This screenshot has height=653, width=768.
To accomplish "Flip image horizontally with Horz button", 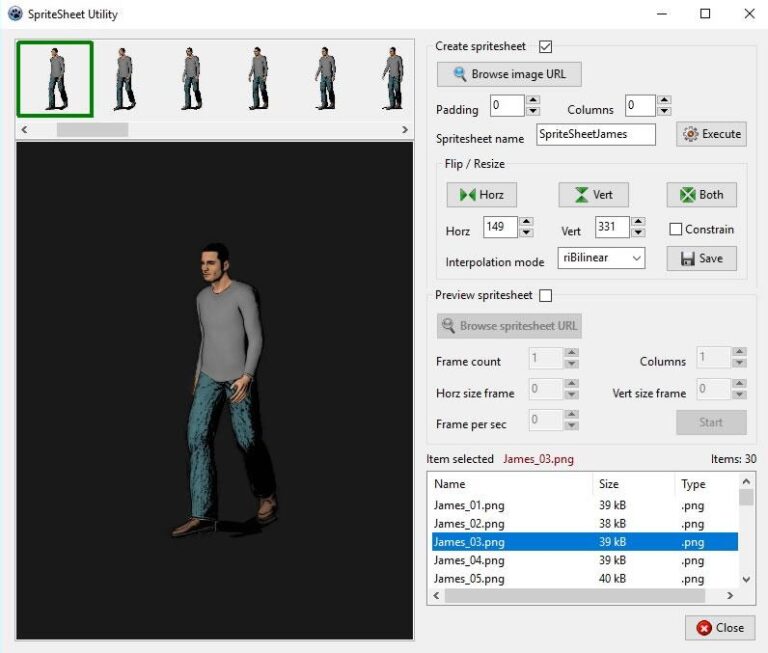I will point(481,194).
